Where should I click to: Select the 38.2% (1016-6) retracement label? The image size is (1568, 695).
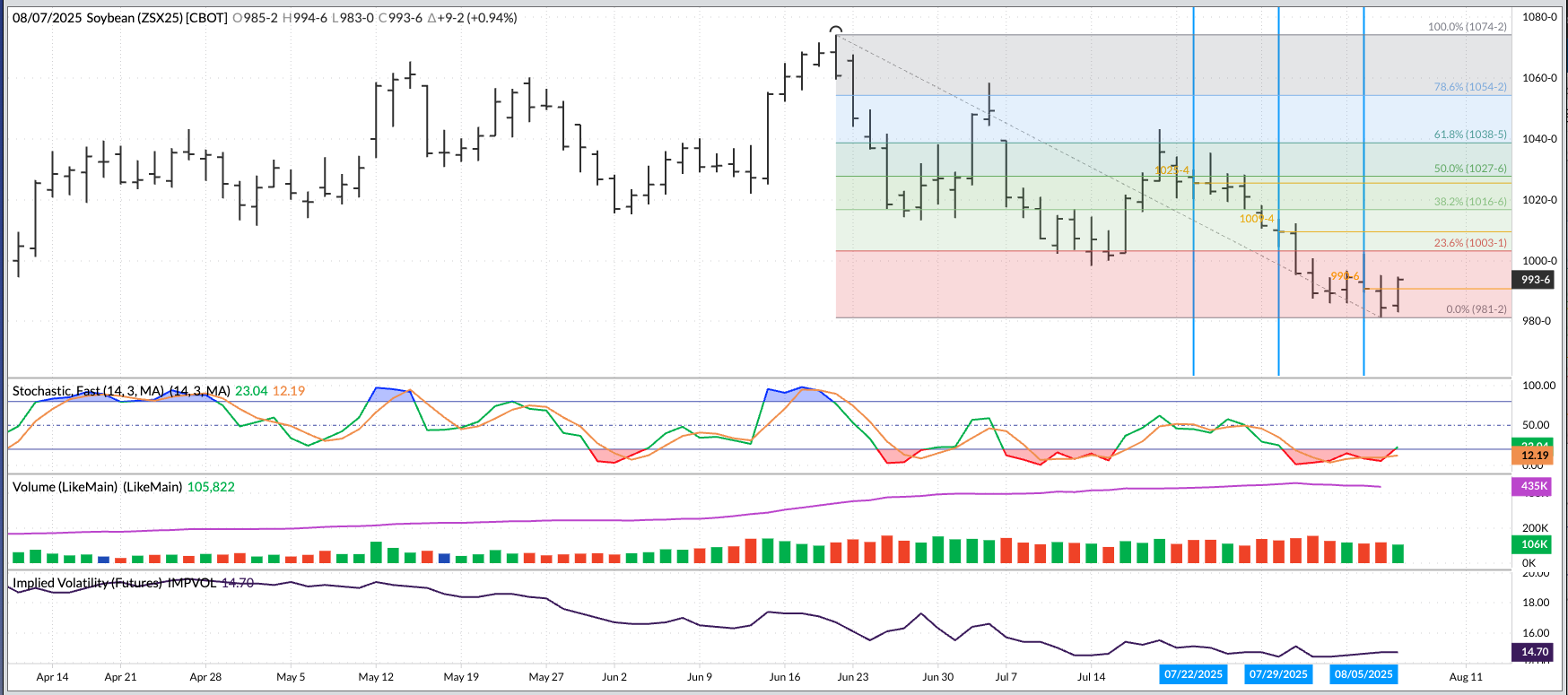[x=1469, y=202]
